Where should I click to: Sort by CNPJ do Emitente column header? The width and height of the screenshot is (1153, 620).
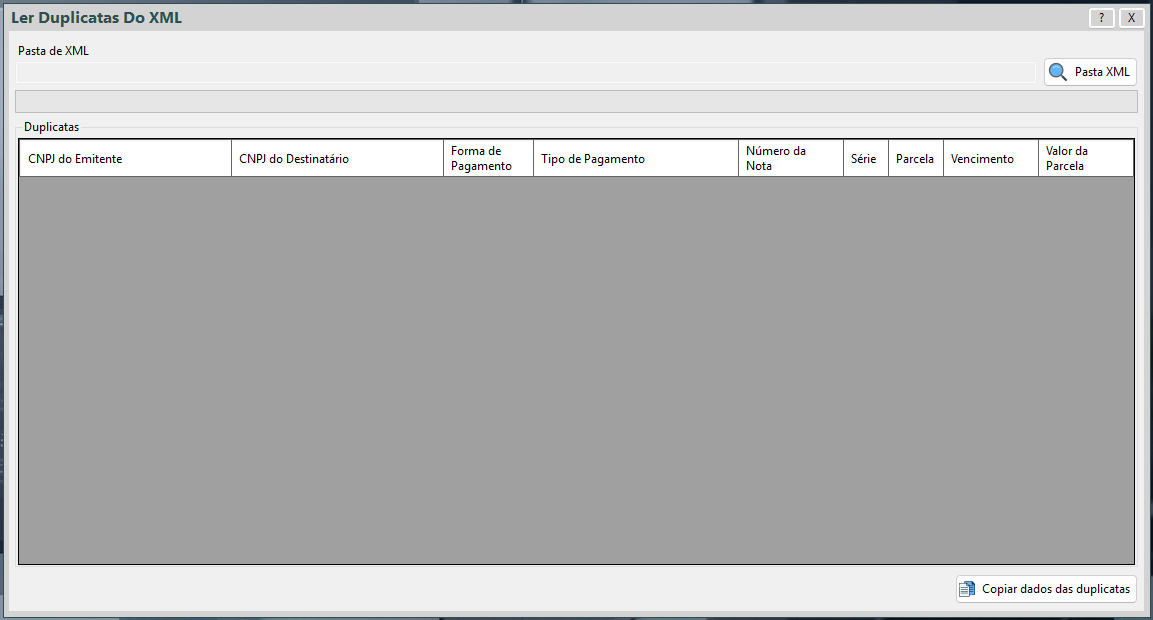(125, 159)
